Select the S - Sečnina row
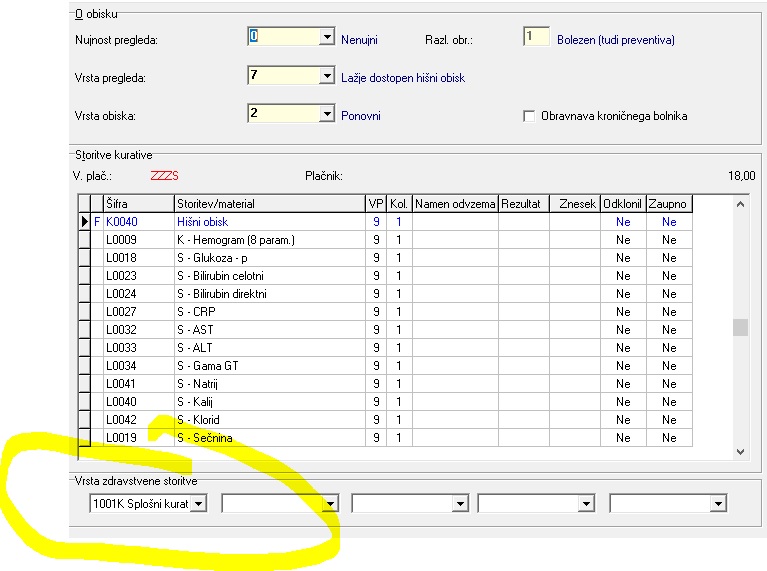The width and height of the screenshot is (767, 571). tap(385, 438)
